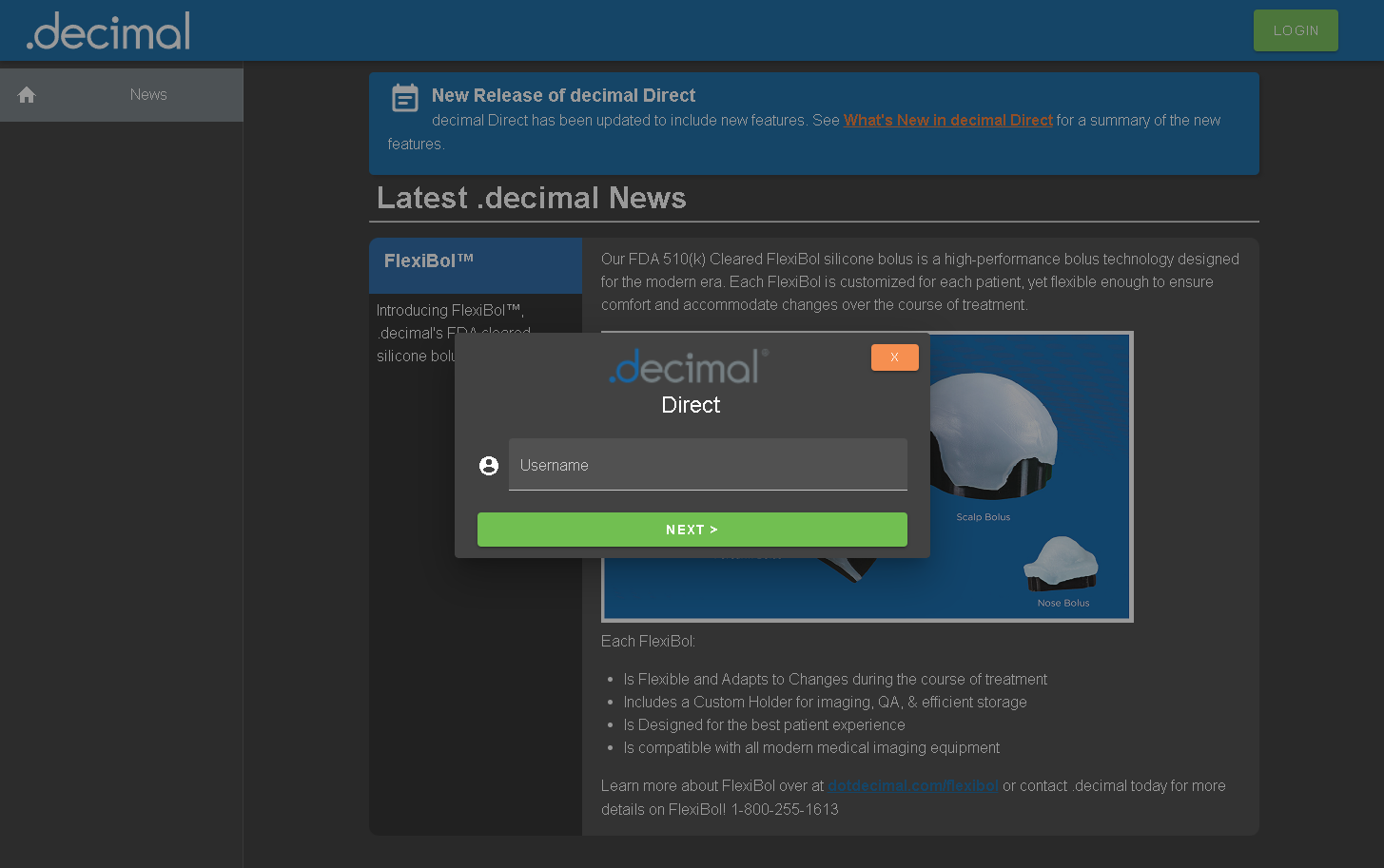Click the Latest .decimal News heading

[531, 198]
